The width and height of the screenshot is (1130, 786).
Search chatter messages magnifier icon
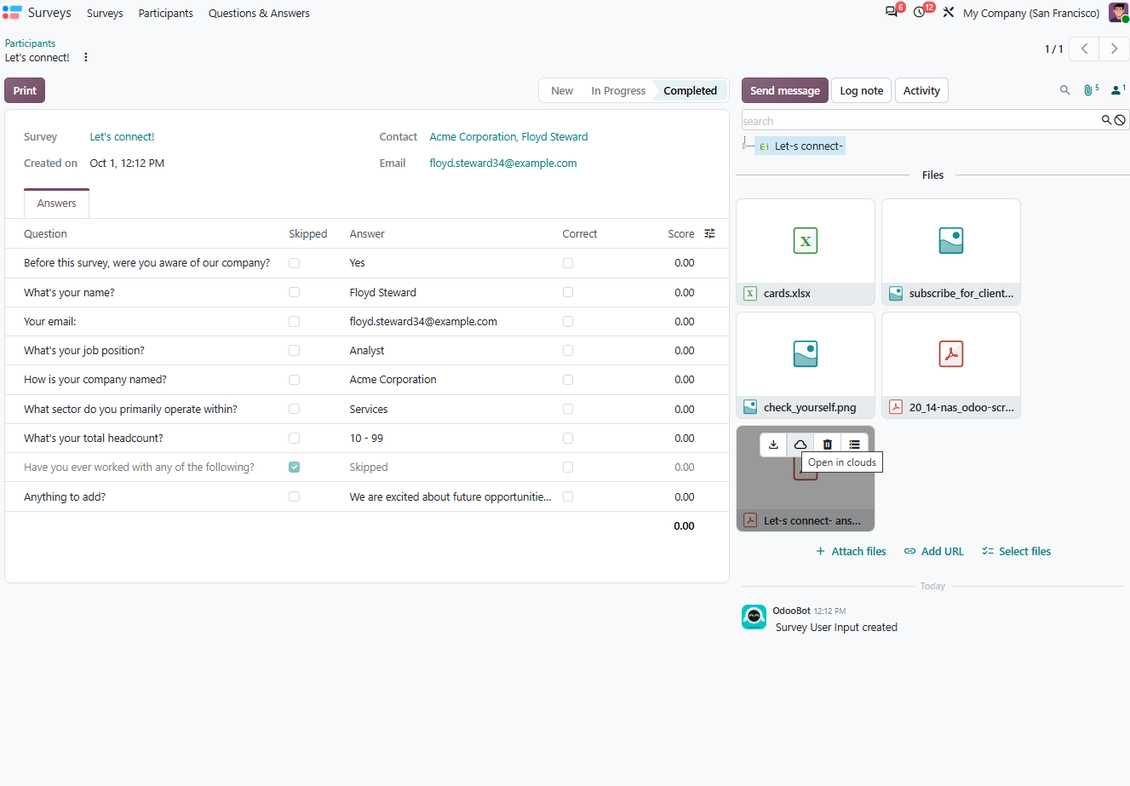point(1064,91)
